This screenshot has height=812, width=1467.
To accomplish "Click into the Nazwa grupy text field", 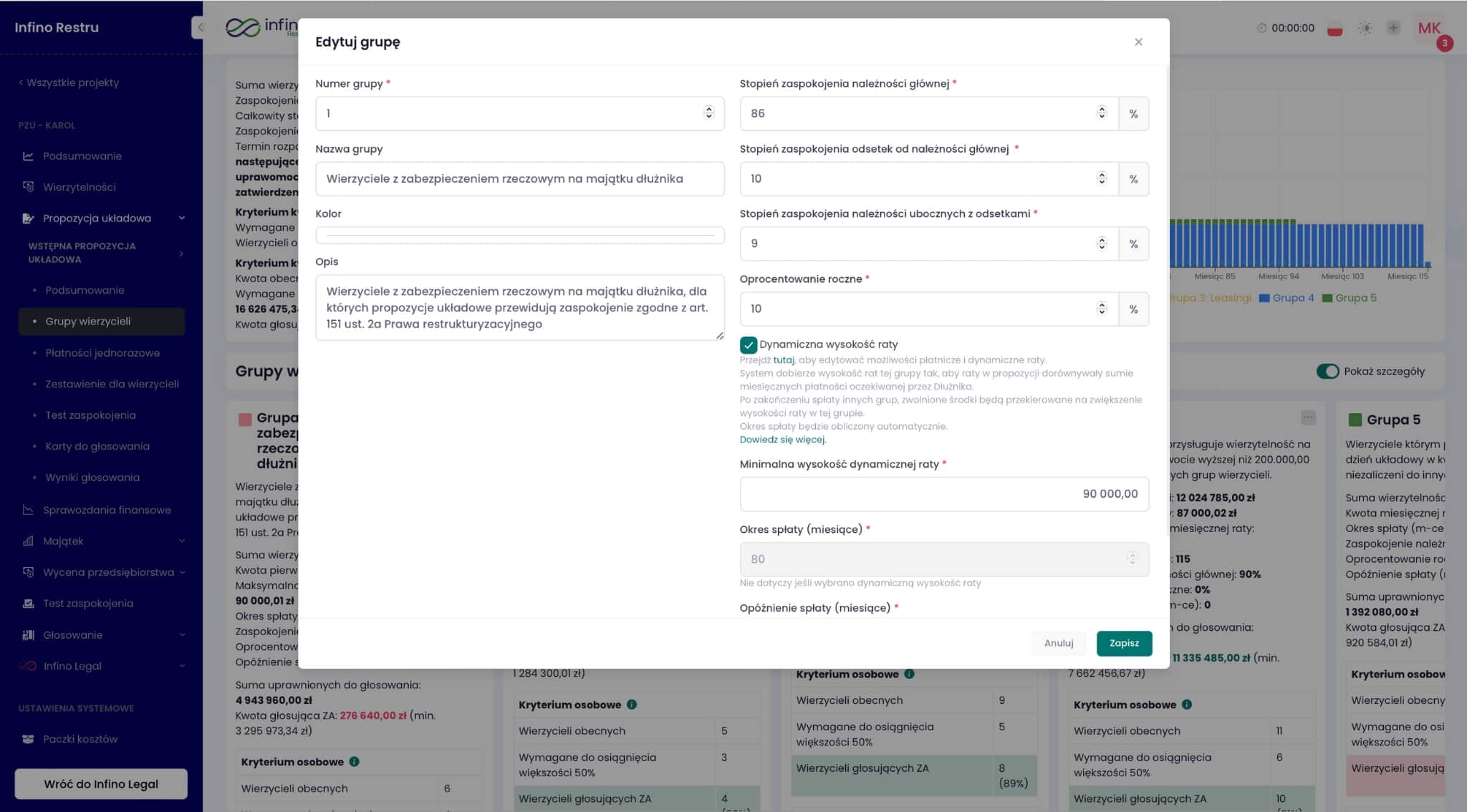I will pos(519,179).
